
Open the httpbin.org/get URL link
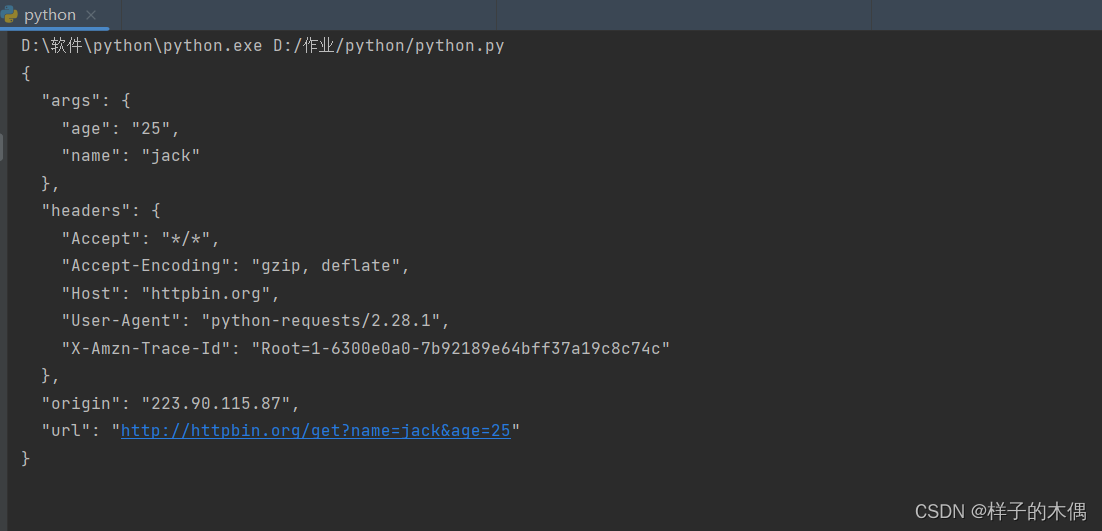316,431
